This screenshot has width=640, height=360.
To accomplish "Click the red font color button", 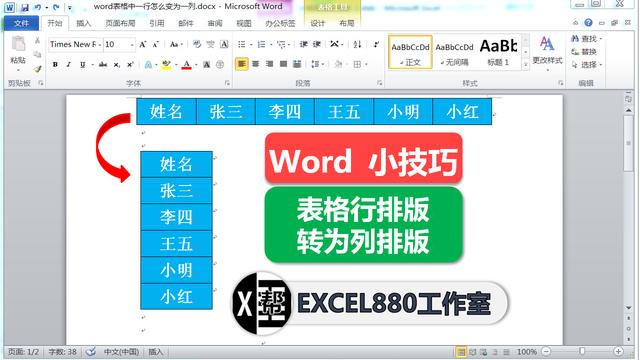I will coord(187,64).
